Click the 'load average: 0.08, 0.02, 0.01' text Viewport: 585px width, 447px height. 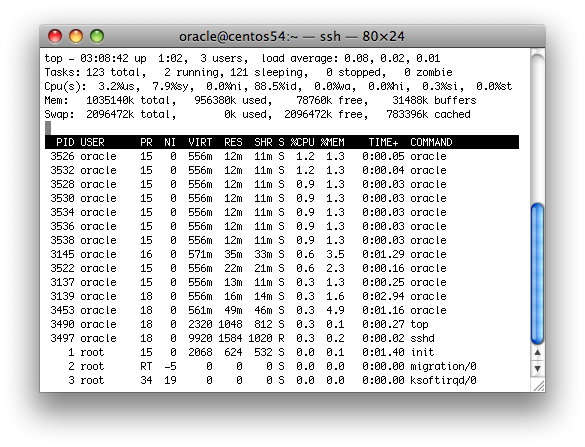point(350,59)
